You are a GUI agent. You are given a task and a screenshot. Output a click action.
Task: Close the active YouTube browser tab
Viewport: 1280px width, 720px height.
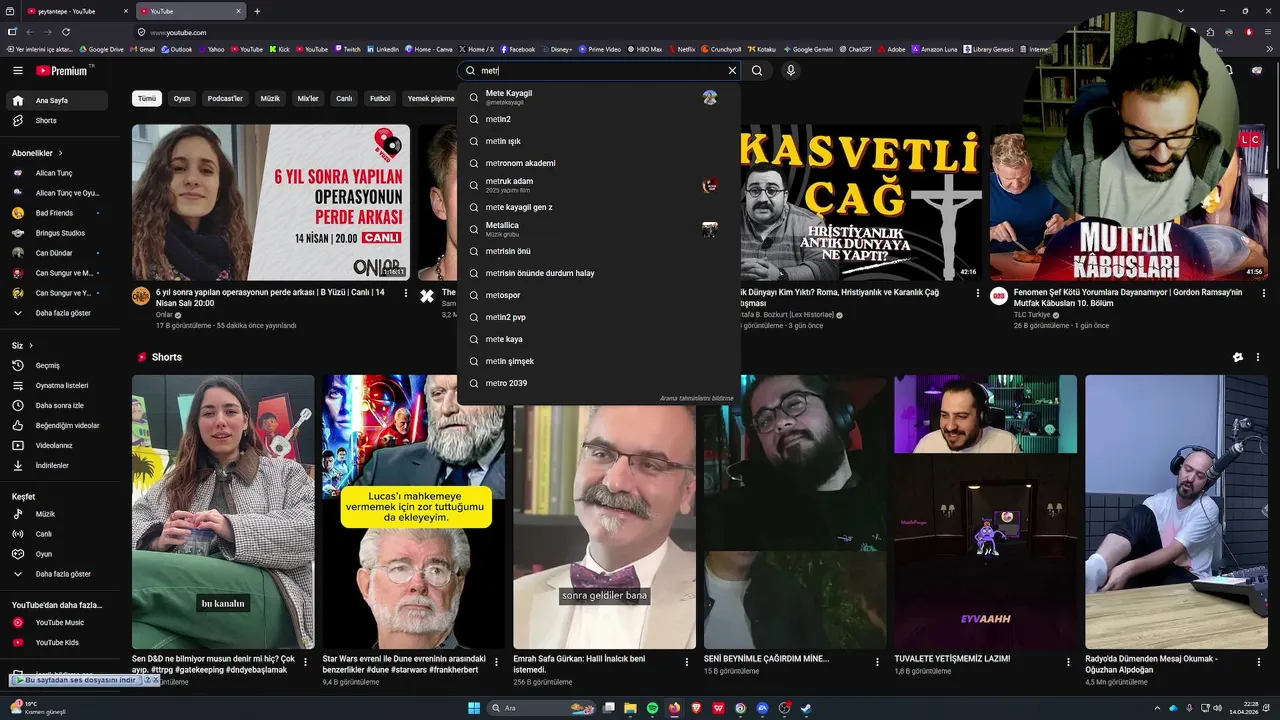point(239,11)
